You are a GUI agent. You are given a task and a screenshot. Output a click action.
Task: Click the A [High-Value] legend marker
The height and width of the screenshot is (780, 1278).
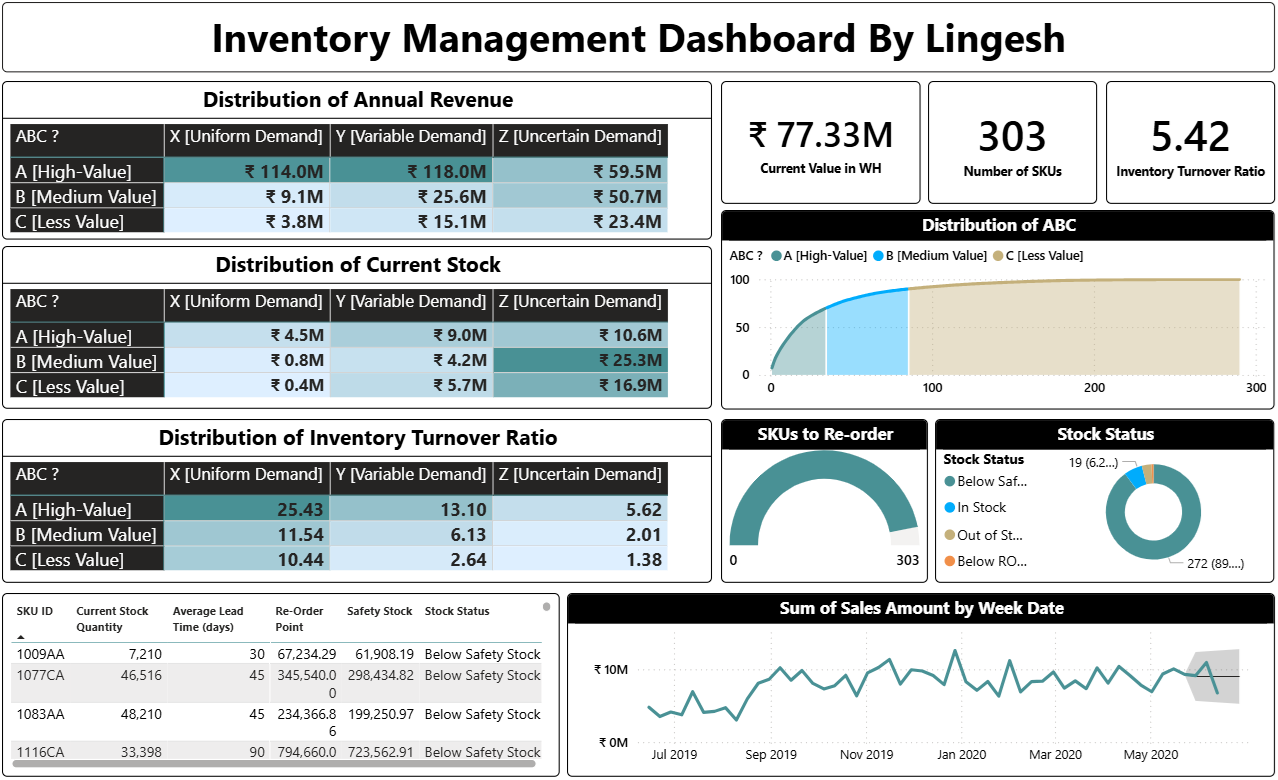coord(776,256)
